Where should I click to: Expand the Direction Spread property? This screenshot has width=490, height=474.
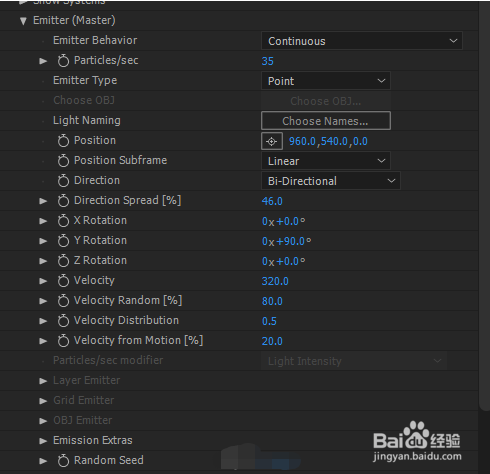[43, 201]
